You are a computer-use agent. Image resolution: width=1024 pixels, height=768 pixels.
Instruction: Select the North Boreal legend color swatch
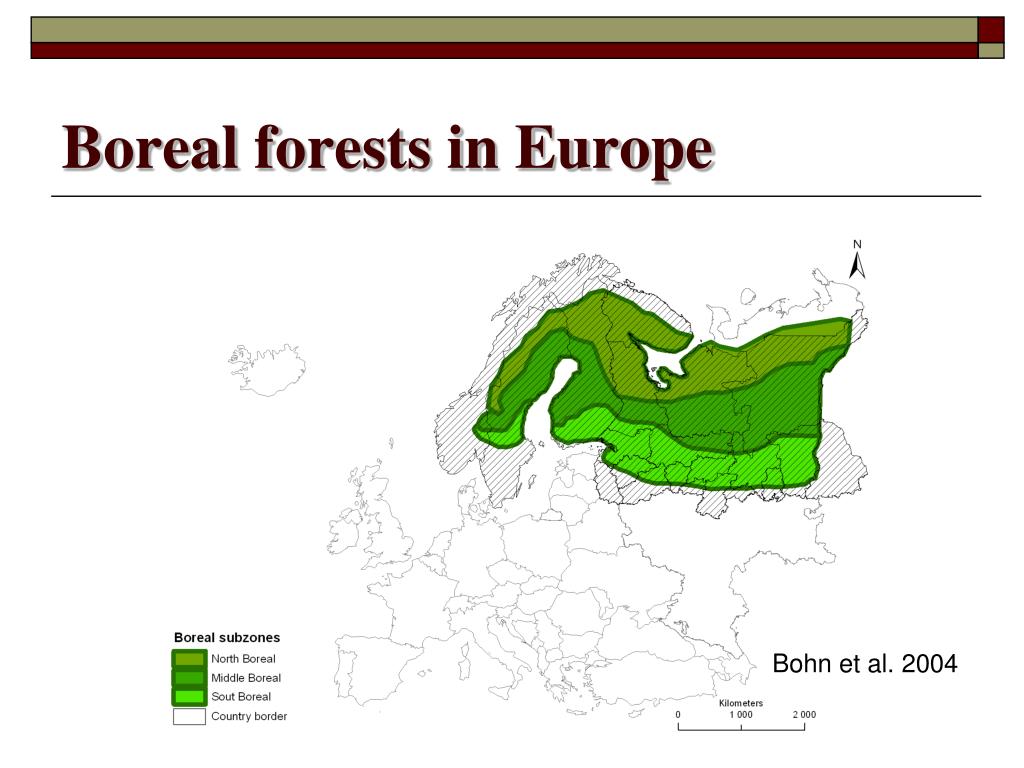click(x=189, y=659)
